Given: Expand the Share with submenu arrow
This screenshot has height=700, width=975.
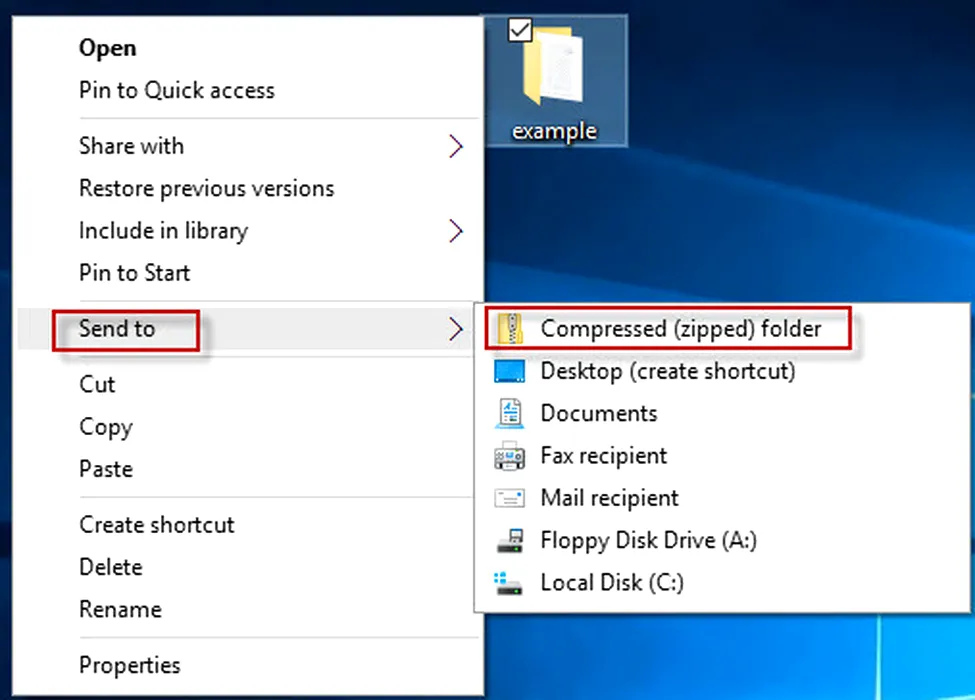Looking at the screenshot, I should click(456, 147).
